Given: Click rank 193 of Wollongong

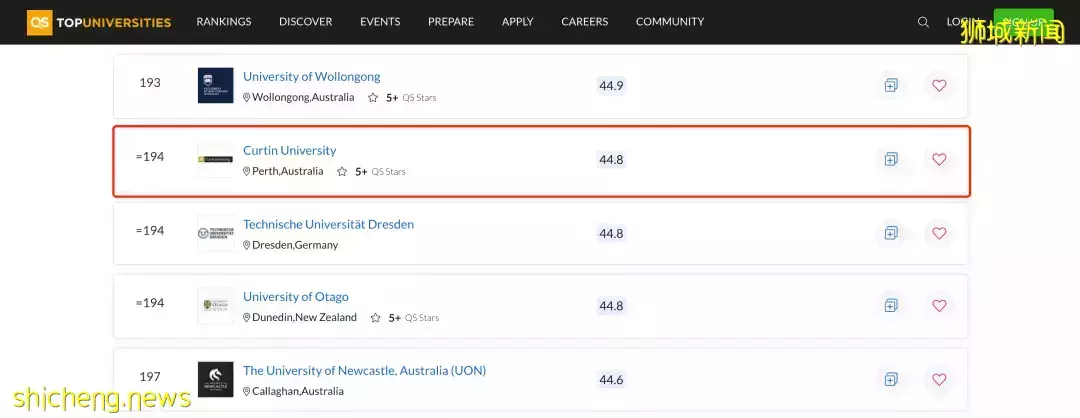Looking at the screenshot, I should click(150, 83).
